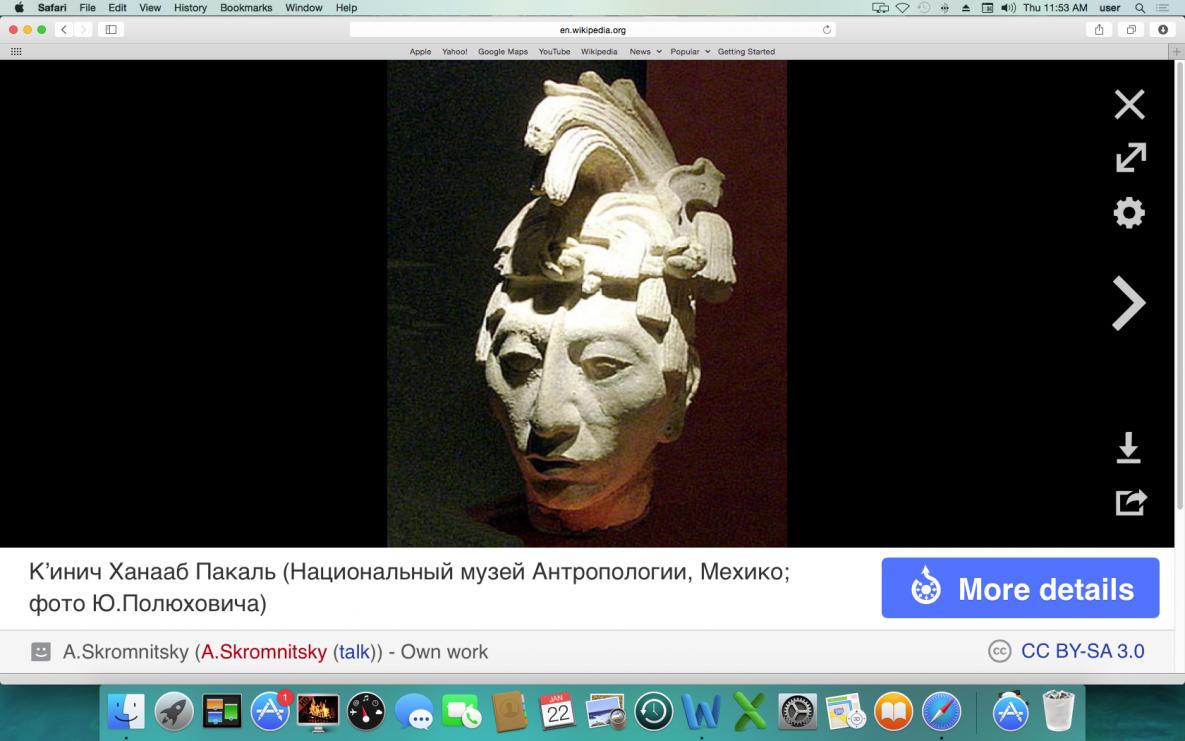
Task: Open Calendar from the Dock
Action: click(557, 712)
